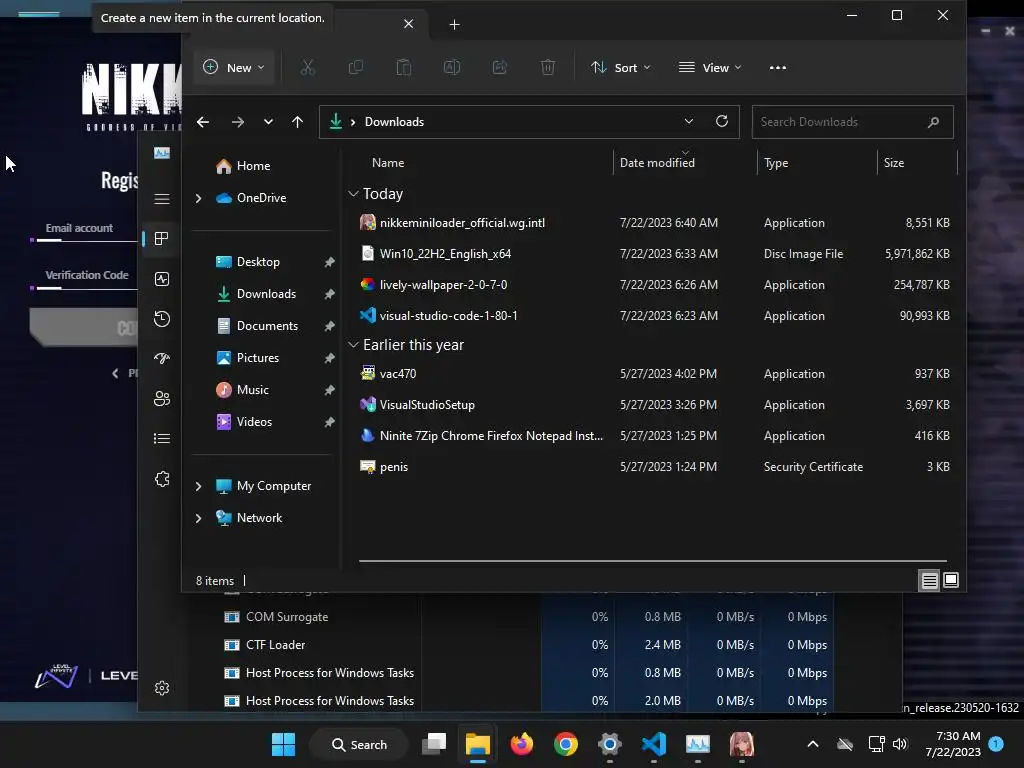Click the Verification Code field in NIKKE
1024x768 pixels.
(x=85, y=279)
